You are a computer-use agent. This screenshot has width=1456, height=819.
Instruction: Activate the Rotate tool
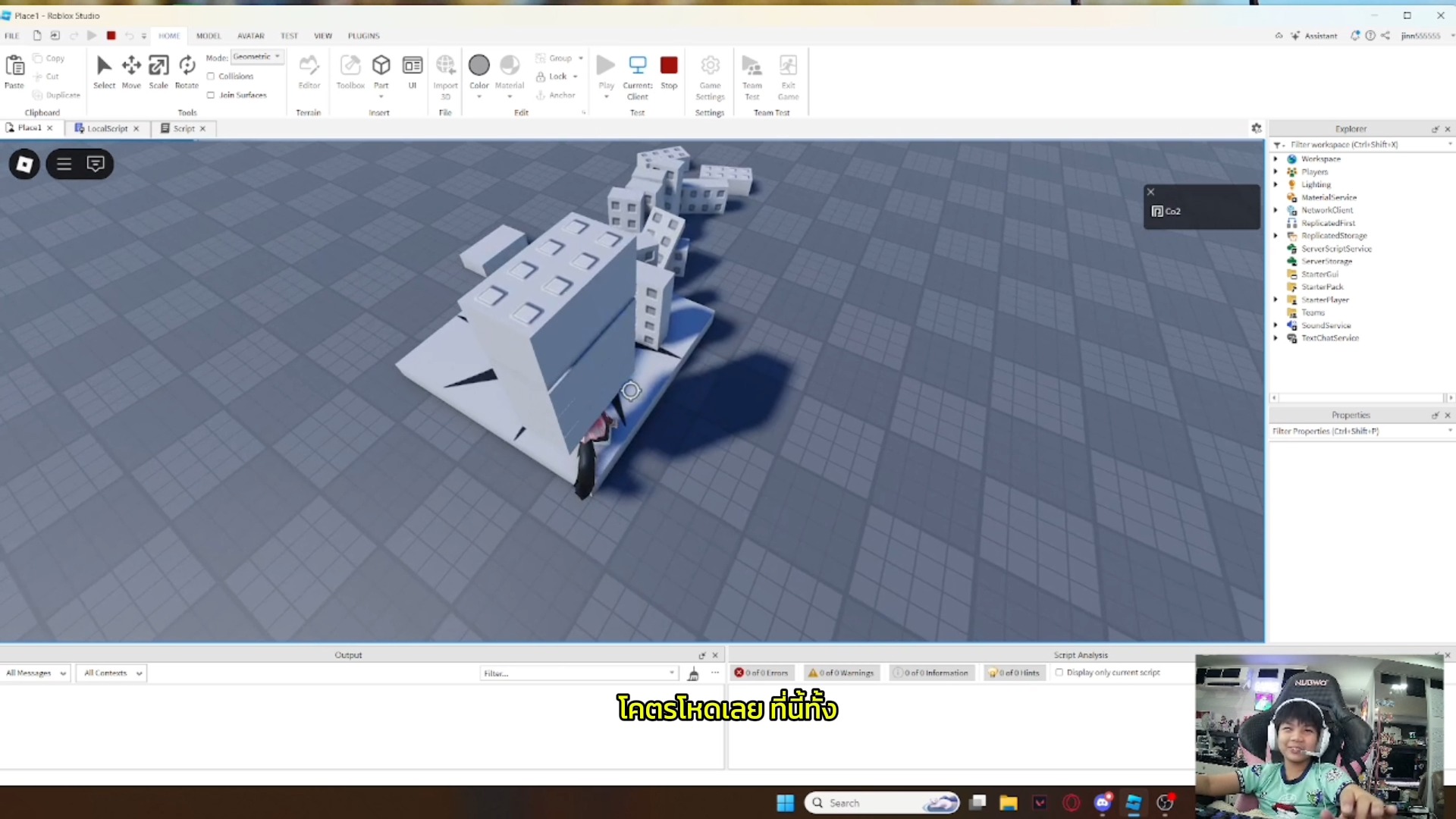[187, 72]
